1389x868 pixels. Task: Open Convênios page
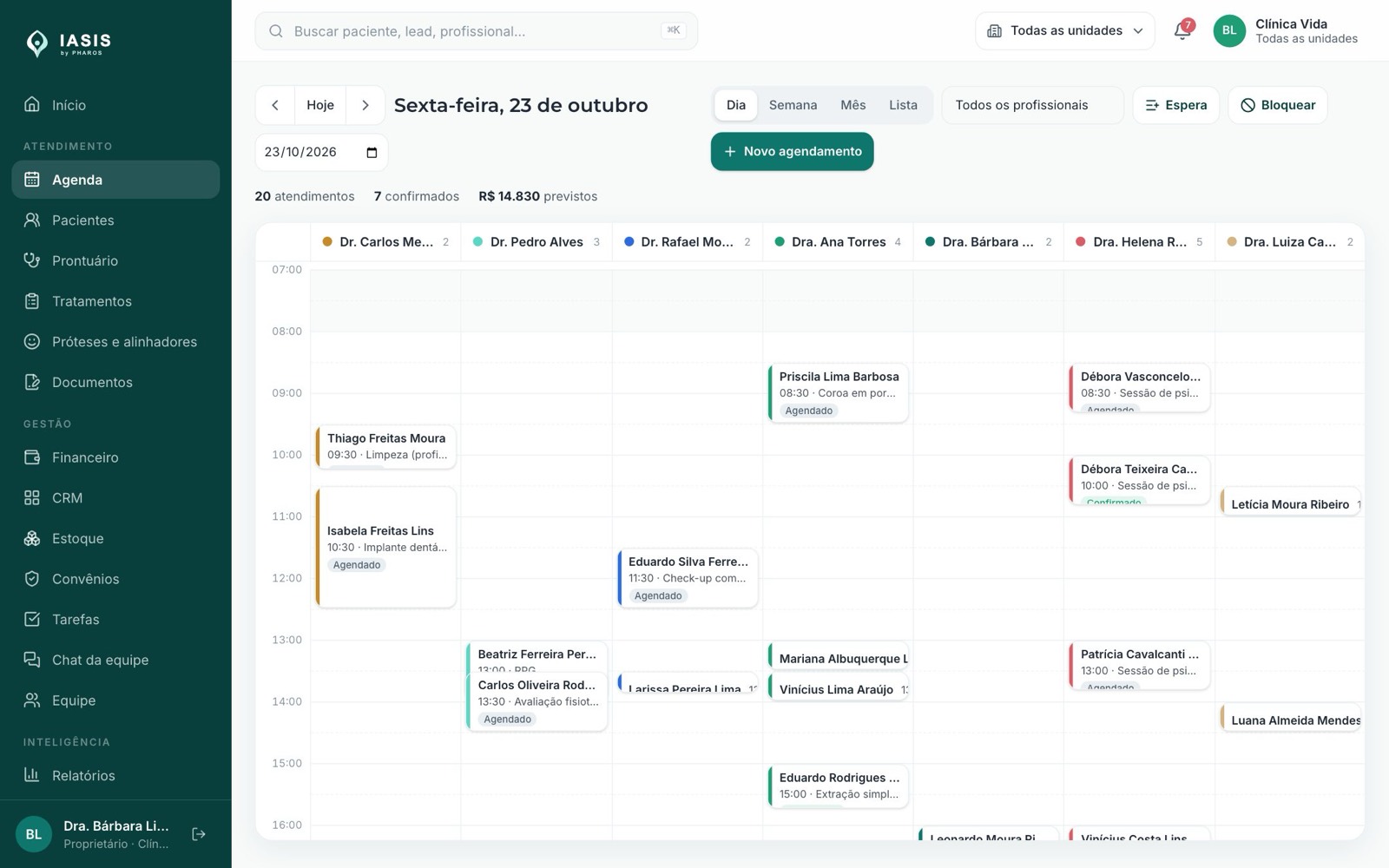point(115,579)
